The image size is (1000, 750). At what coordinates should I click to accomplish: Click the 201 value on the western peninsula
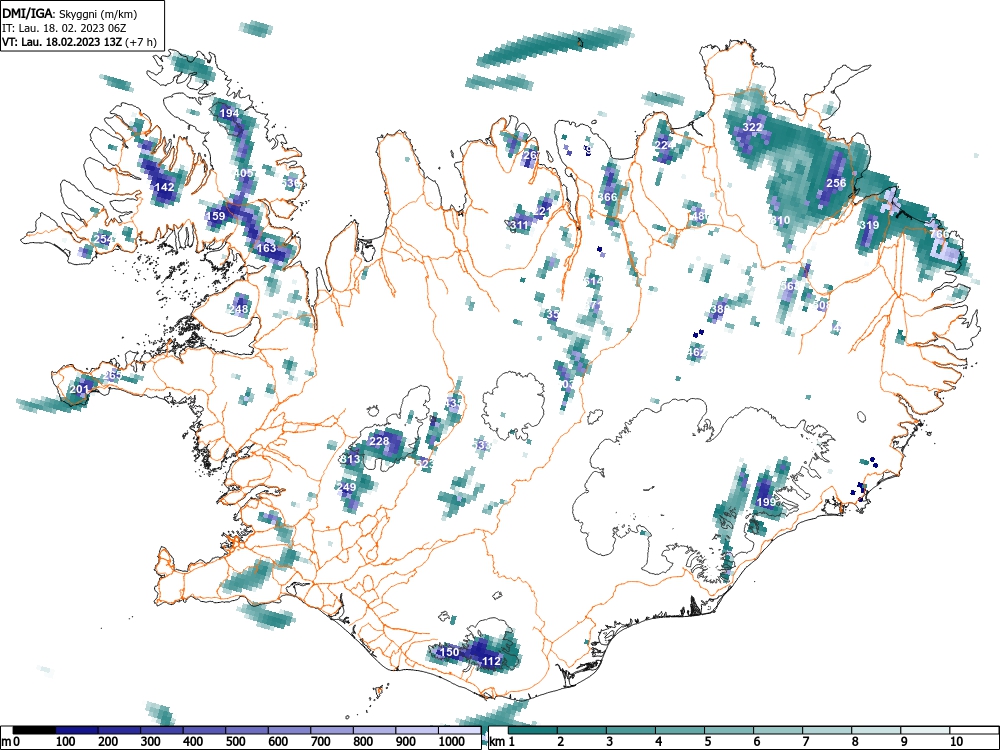click(x=80, y=389)
